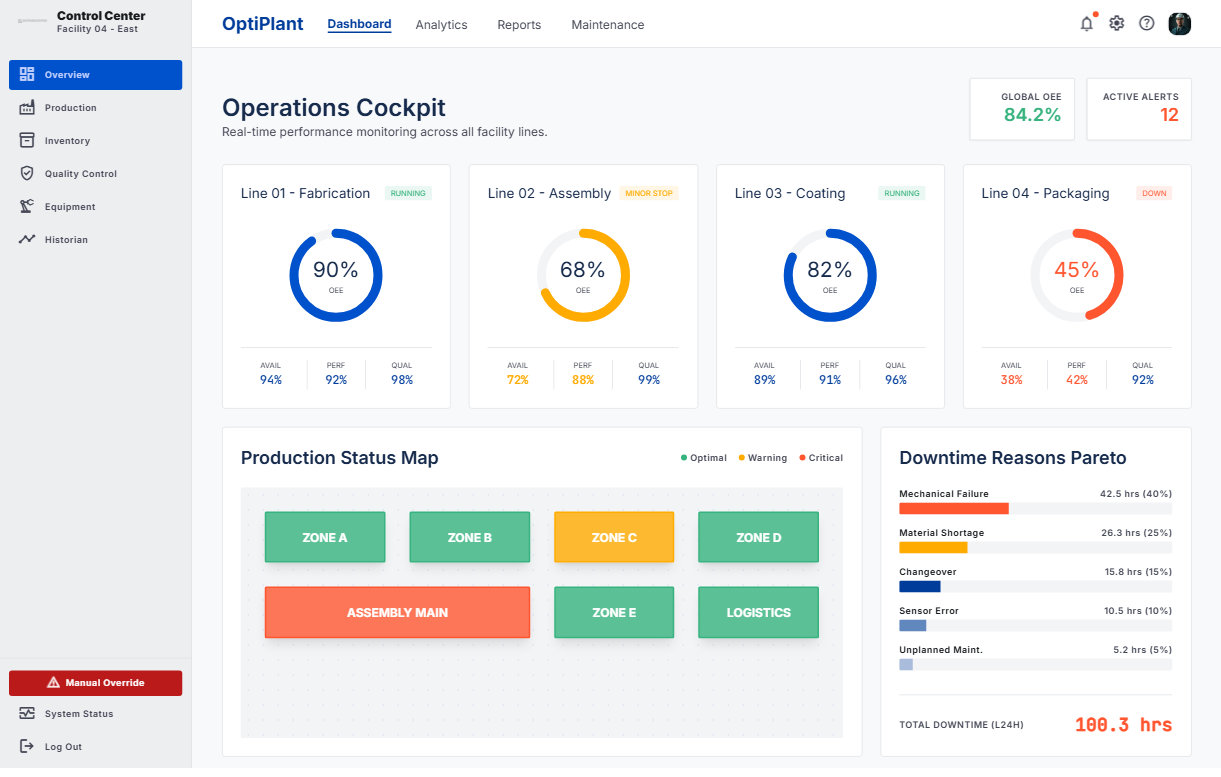This screenshot has height=777, width=1221.
Task: Click the Downtime Reasons Pareto heading
Action: point(1013,458)
